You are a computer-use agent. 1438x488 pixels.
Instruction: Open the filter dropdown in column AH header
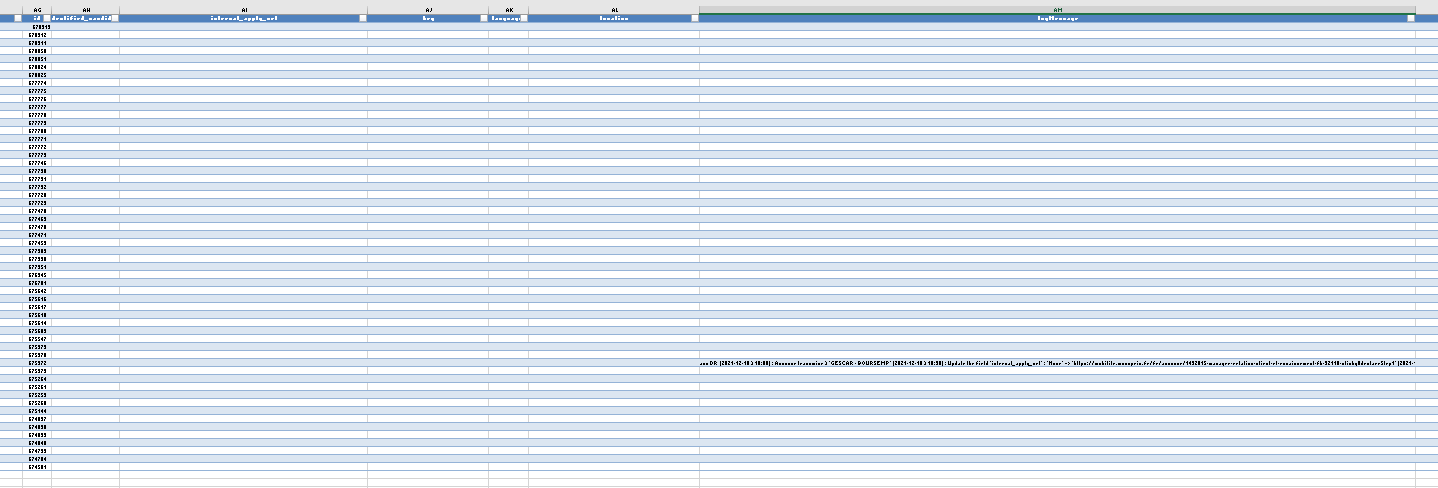coord(114,18)
